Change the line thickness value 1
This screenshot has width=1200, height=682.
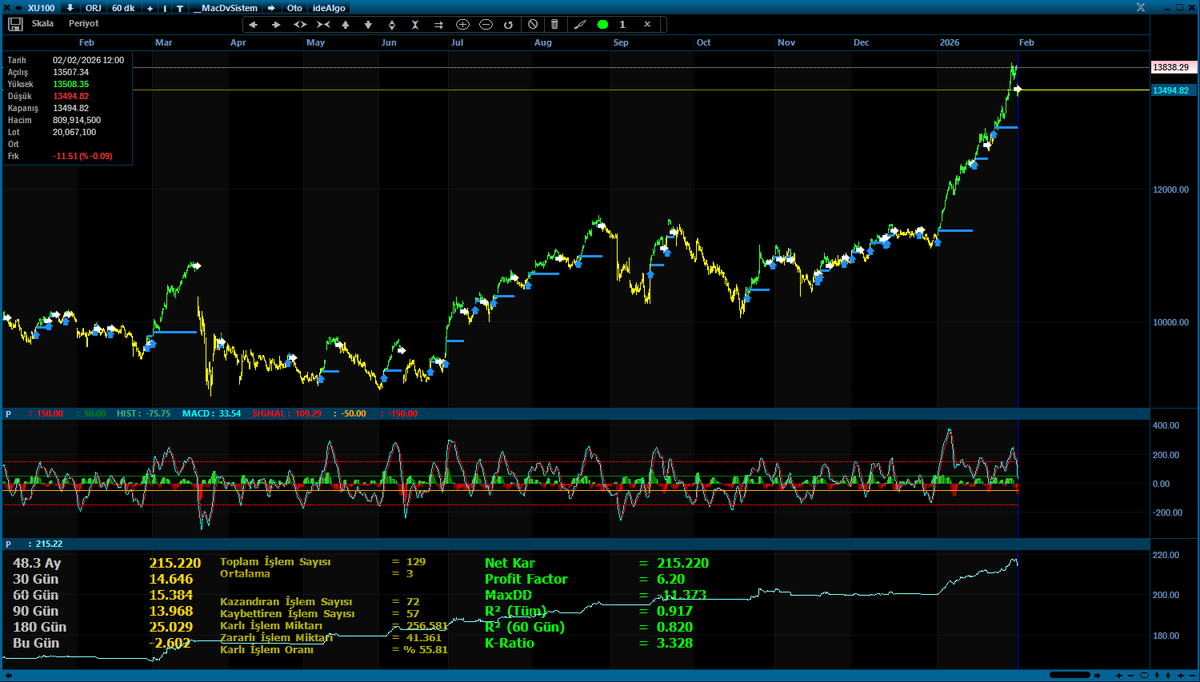(x=622, y=24)
